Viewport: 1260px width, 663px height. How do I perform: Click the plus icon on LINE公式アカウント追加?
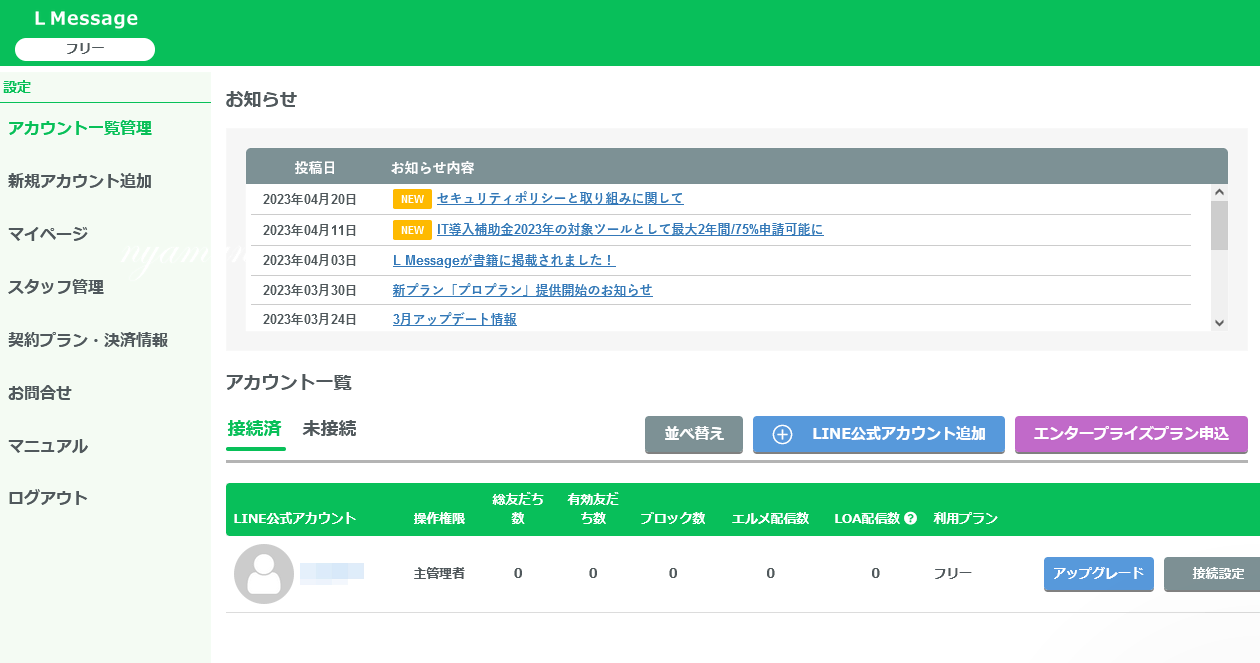pyautogui.click(x=783, y=434)
